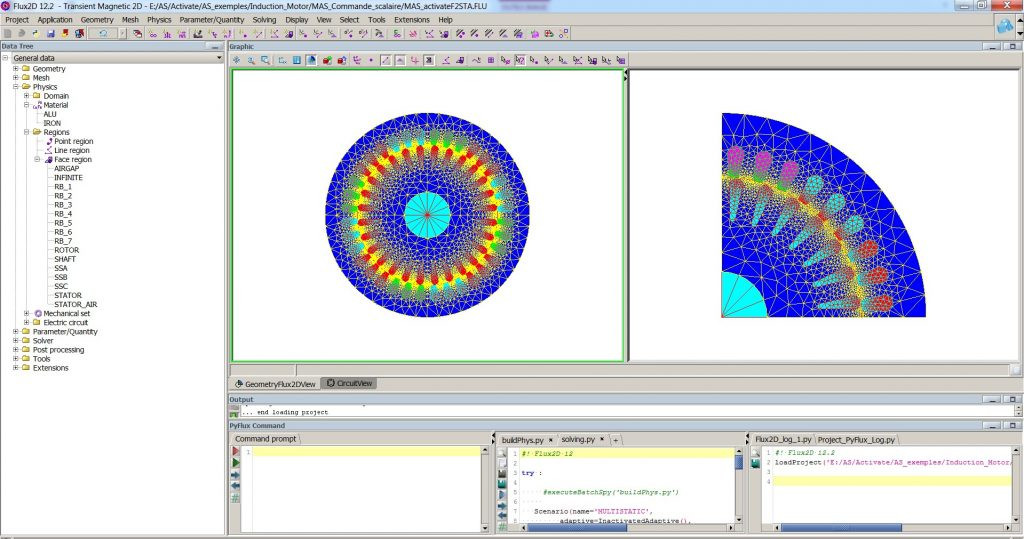Click the Save project icon in toolbar

click(x=49, y=33)
